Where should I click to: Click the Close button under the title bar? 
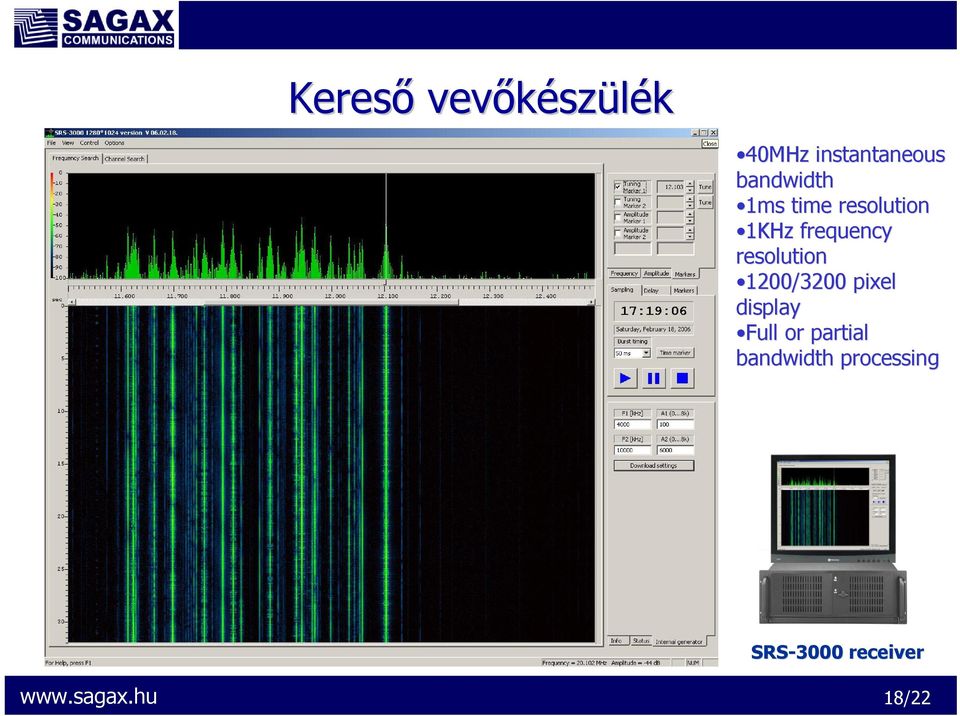click(709, 143)
